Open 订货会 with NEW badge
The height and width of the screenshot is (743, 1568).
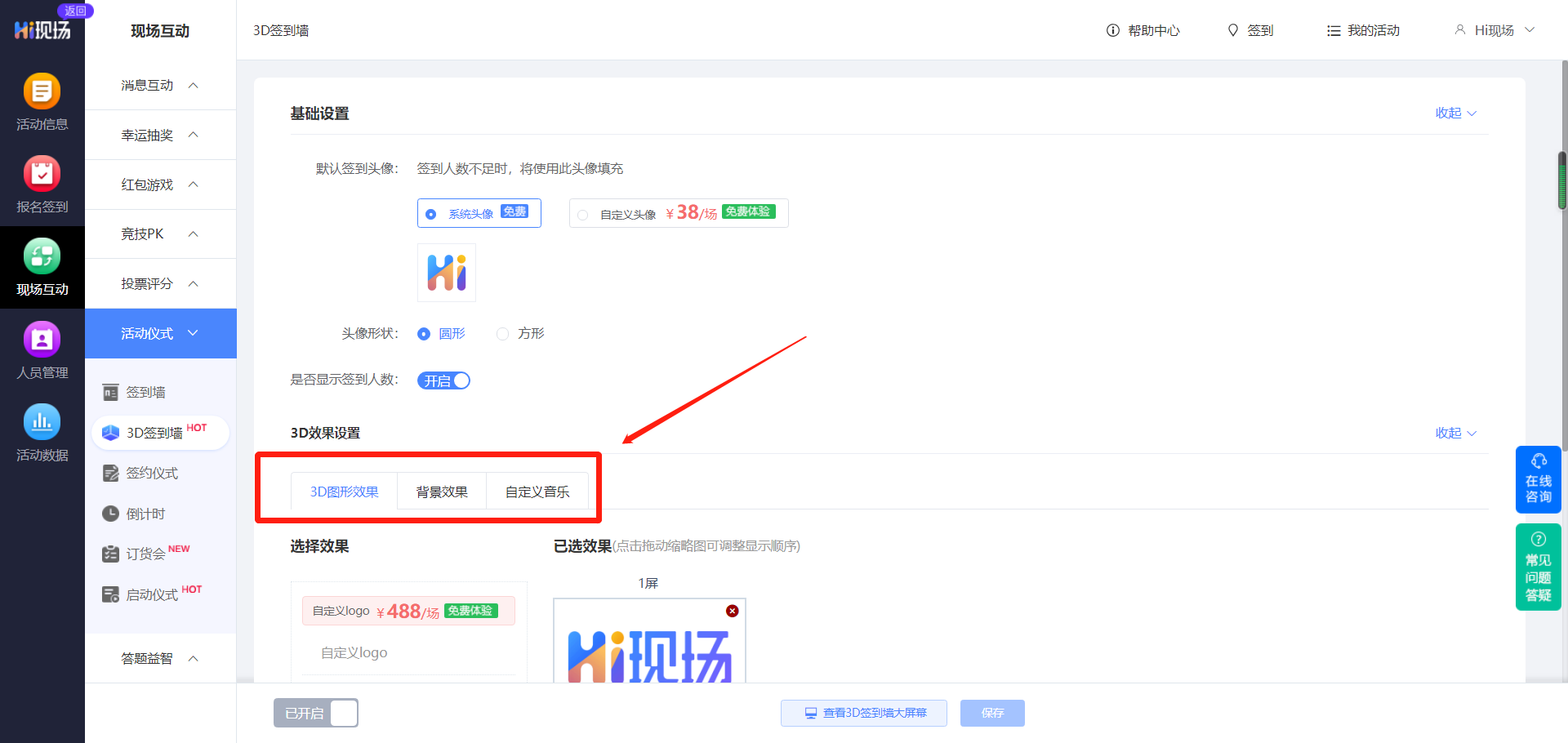(x=145, y=554)
